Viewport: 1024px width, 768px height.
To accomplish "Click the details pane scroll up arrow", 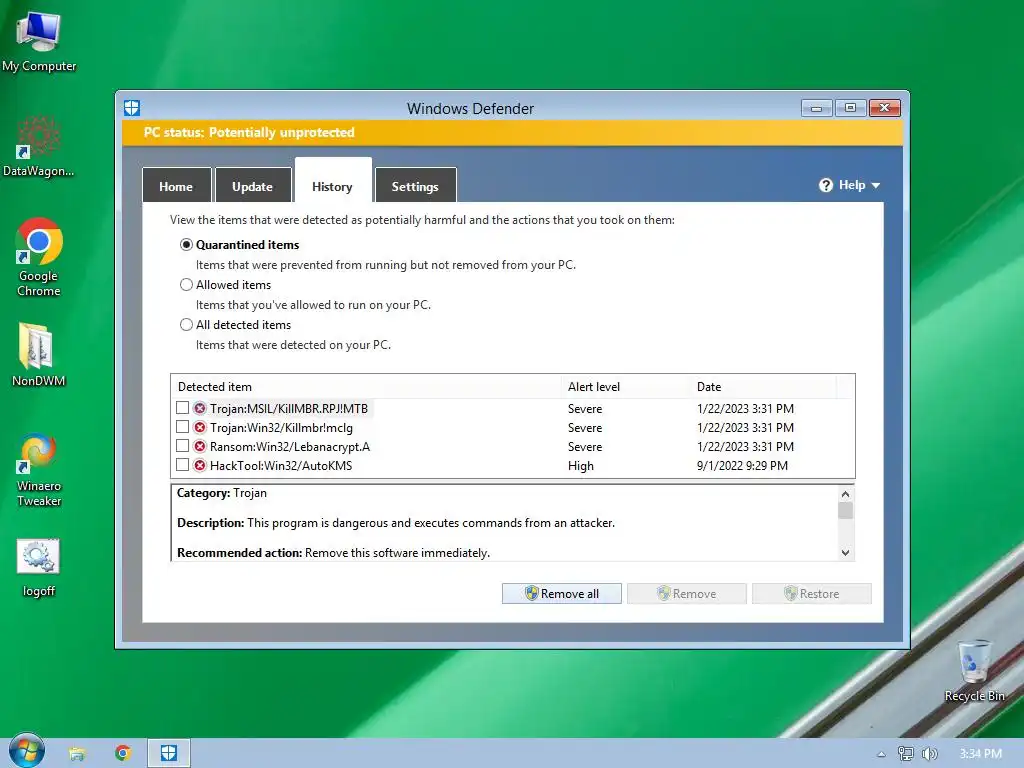I will 845,494.
